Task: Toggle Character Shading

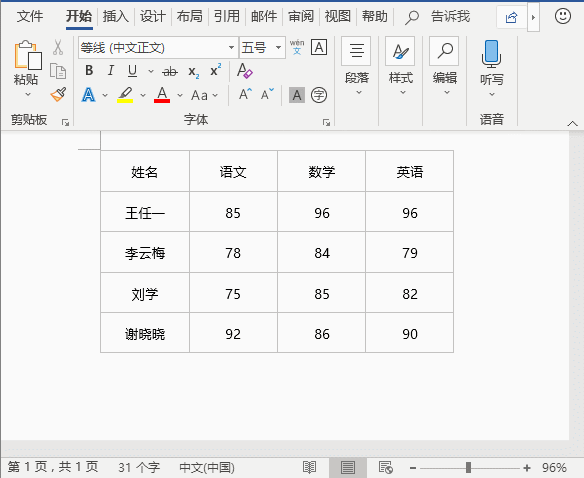Action: click(297, 95)
